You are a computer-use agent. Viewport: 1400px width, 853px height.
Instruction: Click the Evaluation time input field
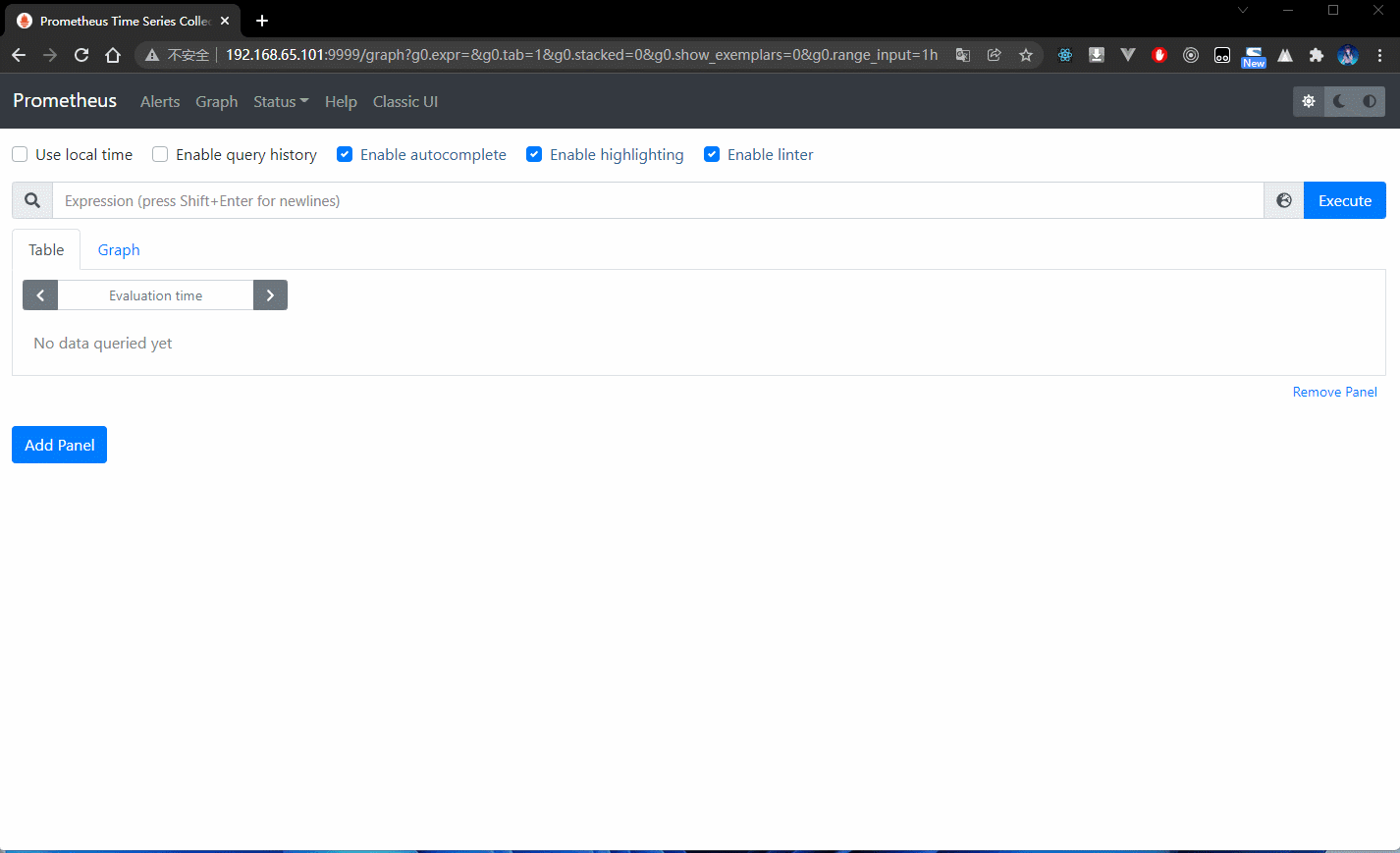tap(156, 295)
